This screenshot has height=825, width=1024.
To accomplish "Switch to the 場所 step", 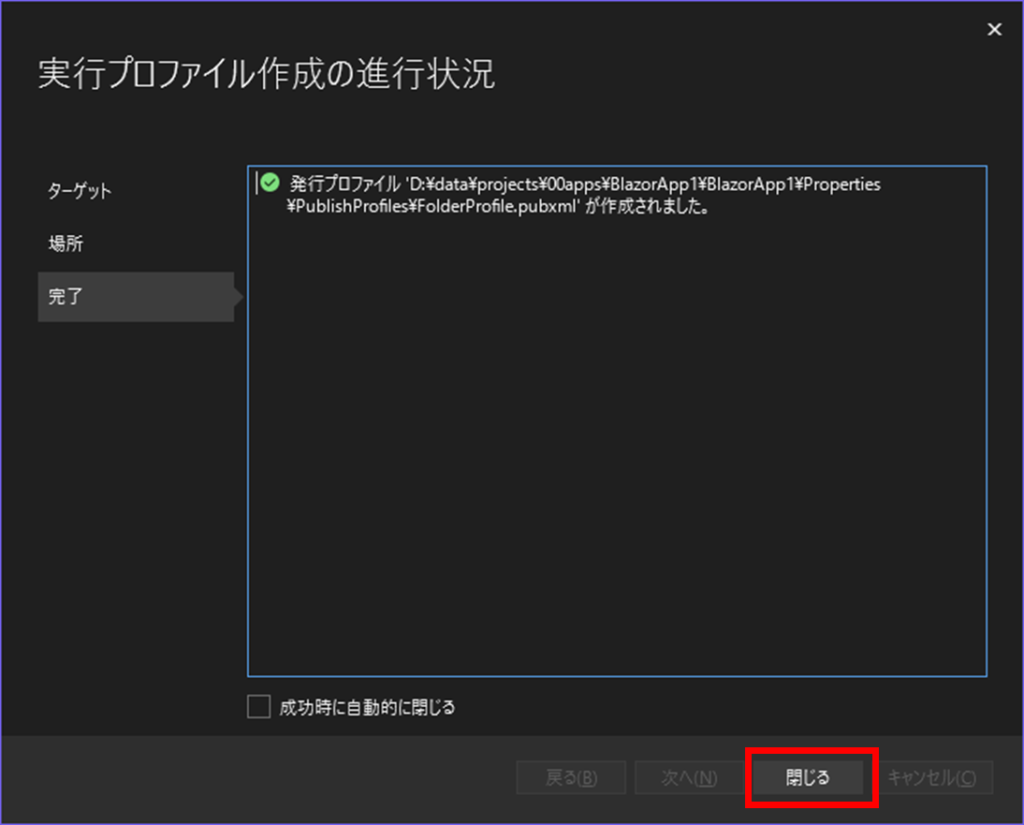I will coord(65,244).
